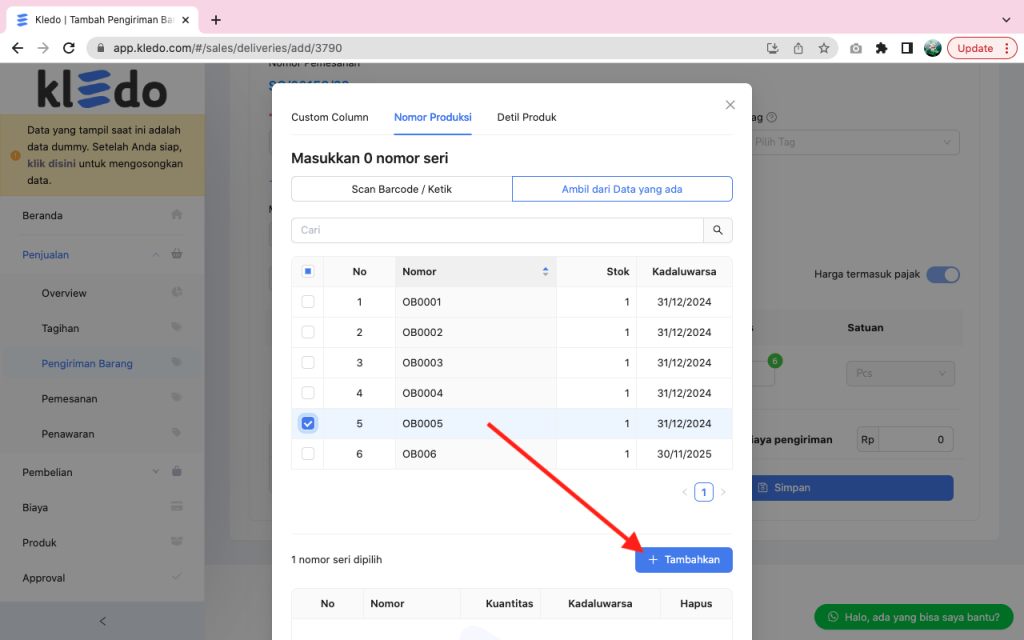1024x640 pixels.
Task: Click the search magnifier button
Action: (718, 230)
